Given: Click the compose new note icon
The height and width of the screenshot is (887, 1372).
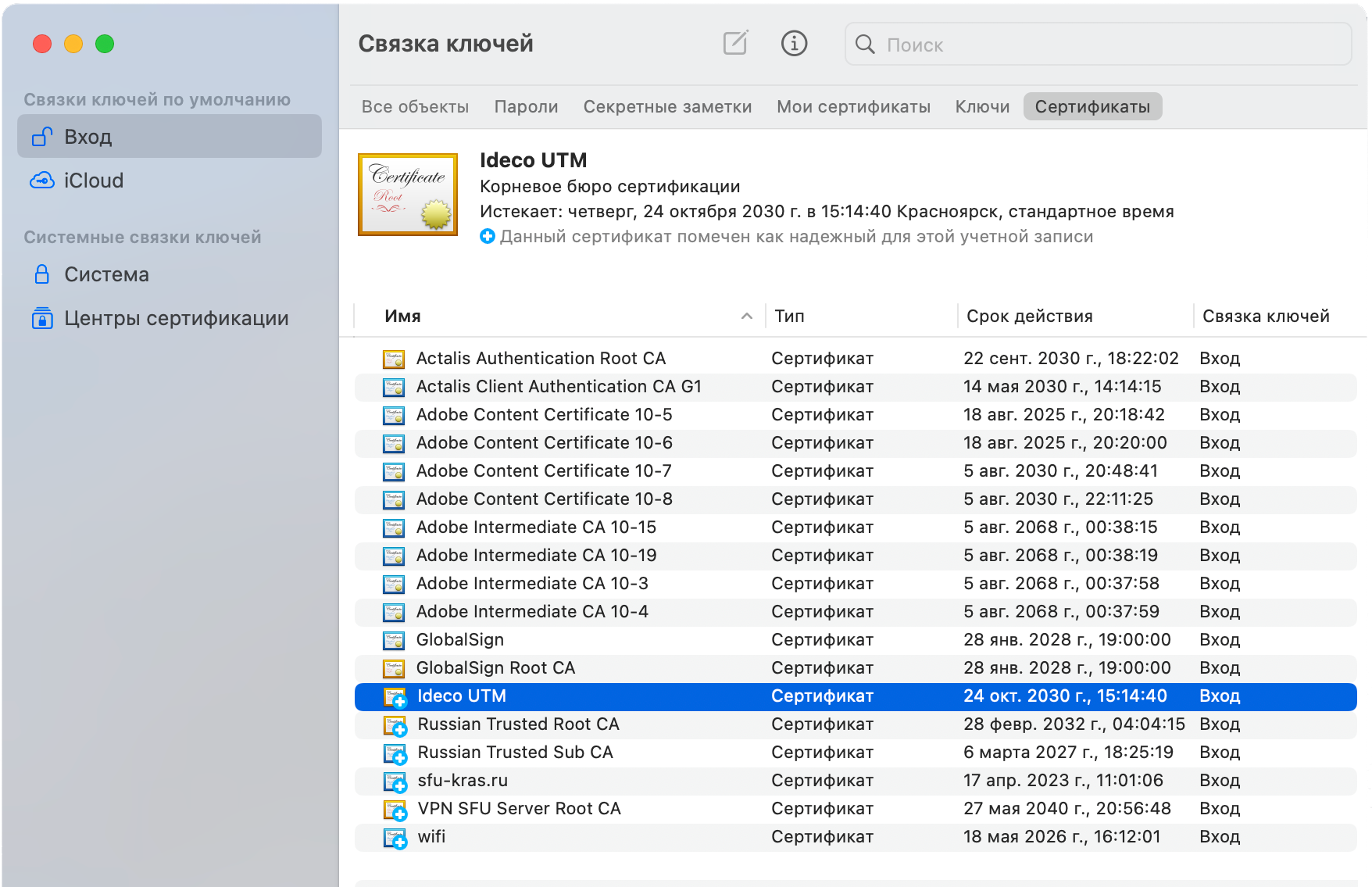Looking at the screenshot, I should (735, 43).
